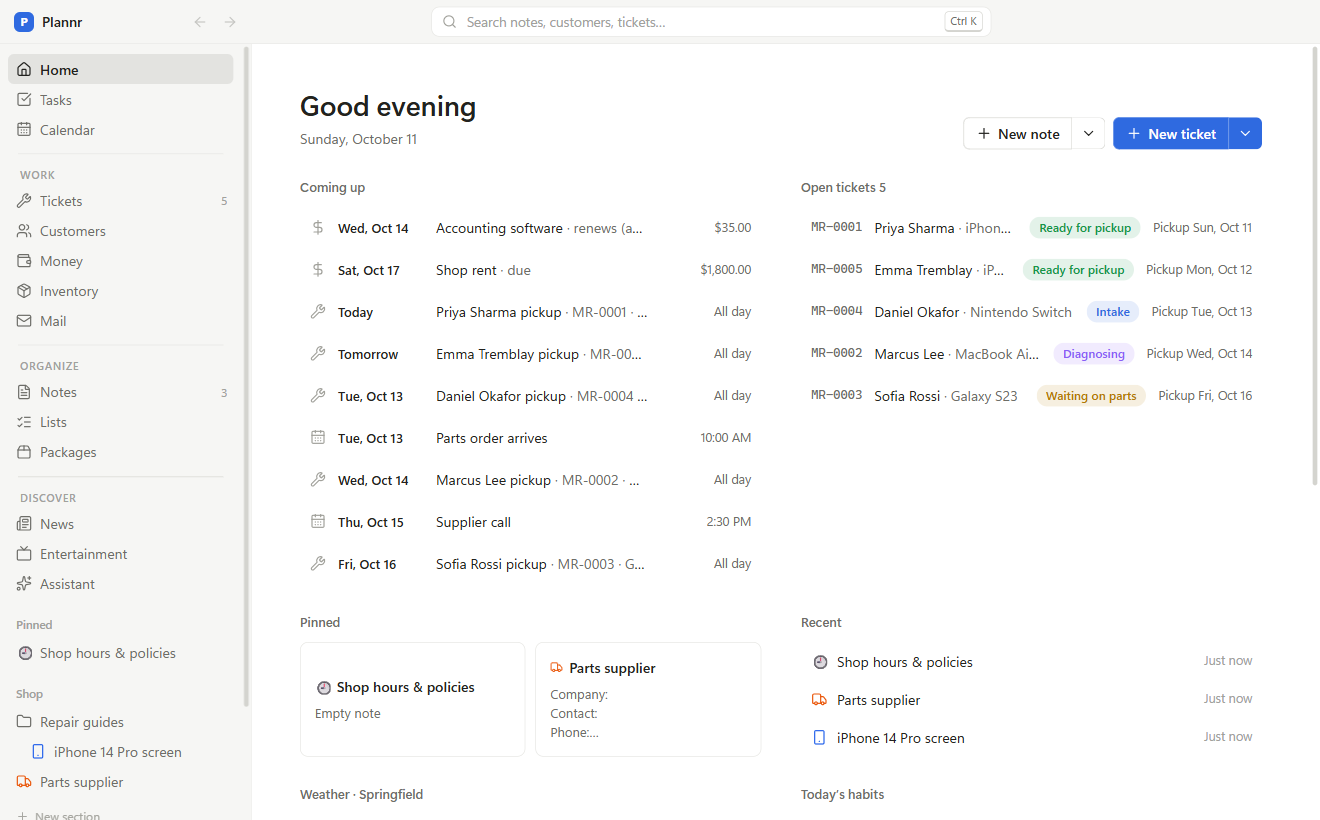Click the Mail envelope icon
1320x820 pixels.
pyautogui.click(x=24, y=321)
